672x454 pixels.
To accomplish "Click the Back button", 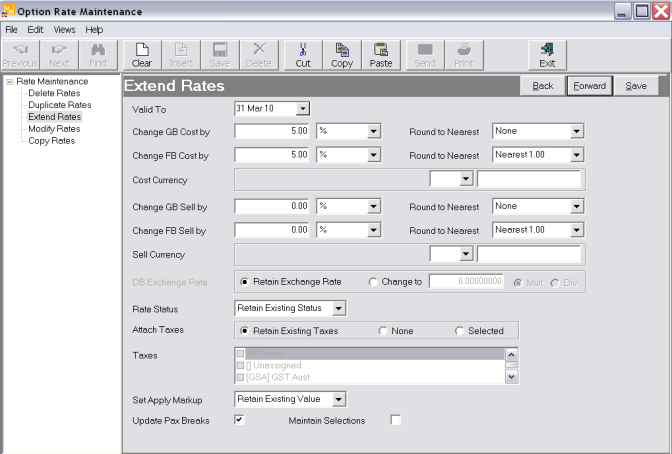I will (543, 86).
